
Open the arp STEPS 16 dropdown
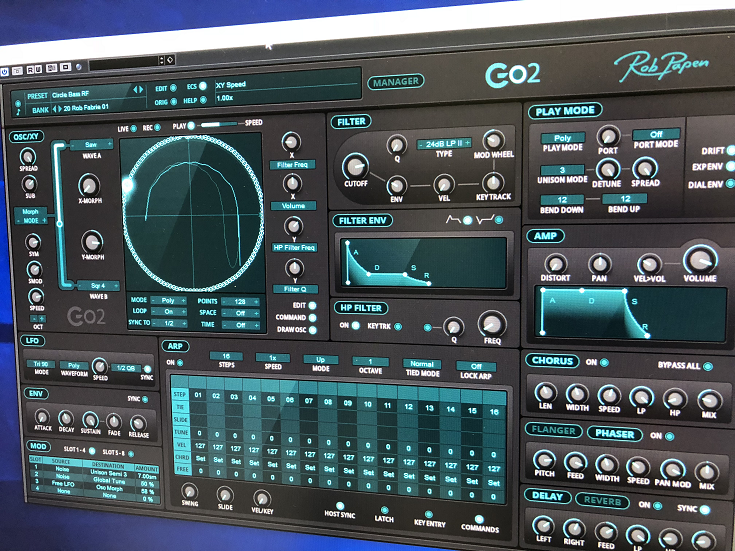coord(226,356)
